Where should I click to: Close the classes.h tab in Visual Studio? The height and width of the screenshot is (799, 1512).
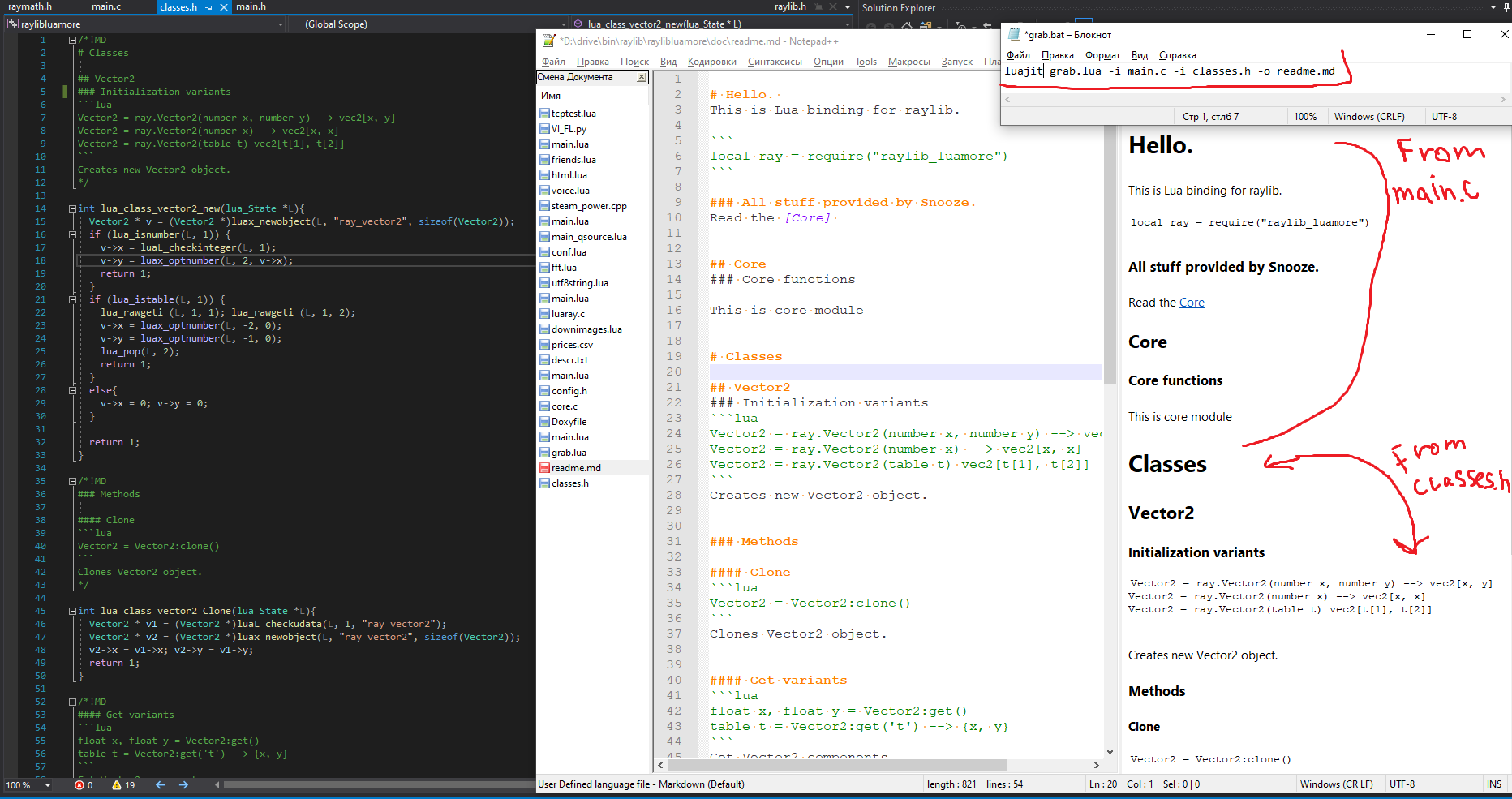click(x=224, y=7)
